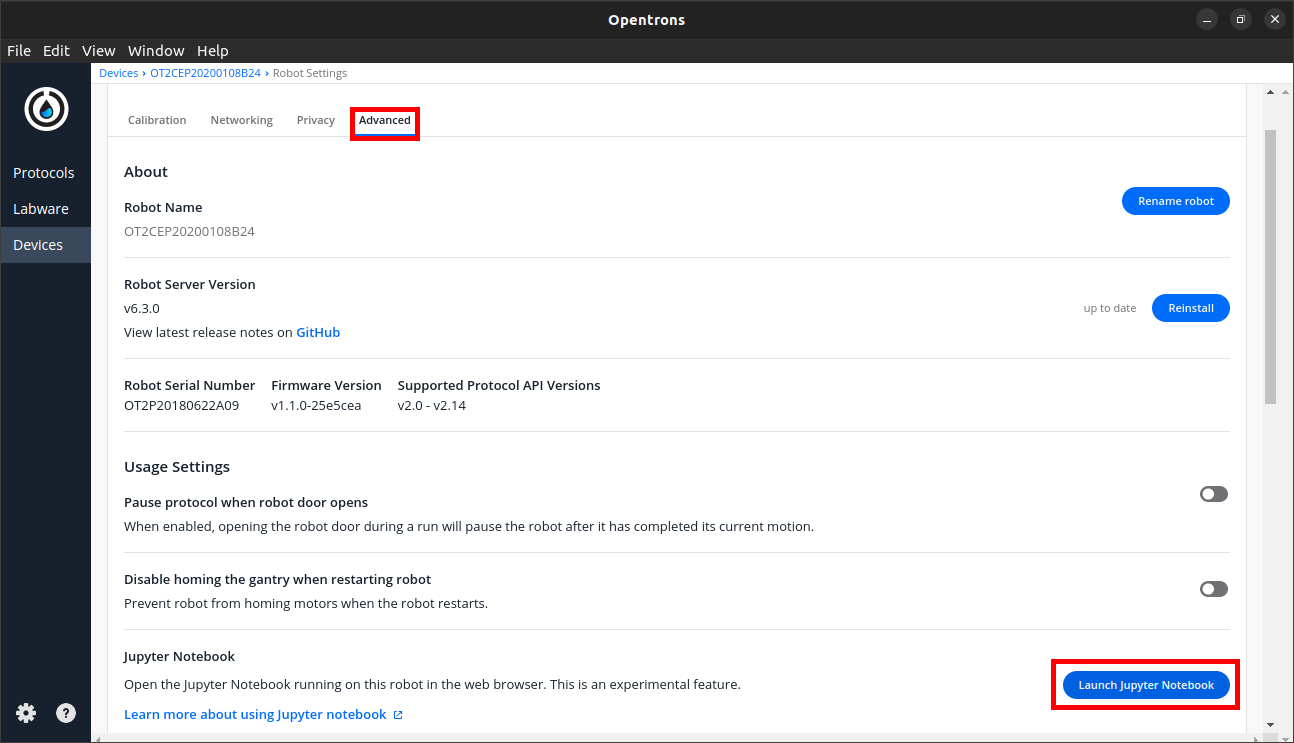
Task: Enable pause protocol when robot door opens
Action: pos(1213,494)
